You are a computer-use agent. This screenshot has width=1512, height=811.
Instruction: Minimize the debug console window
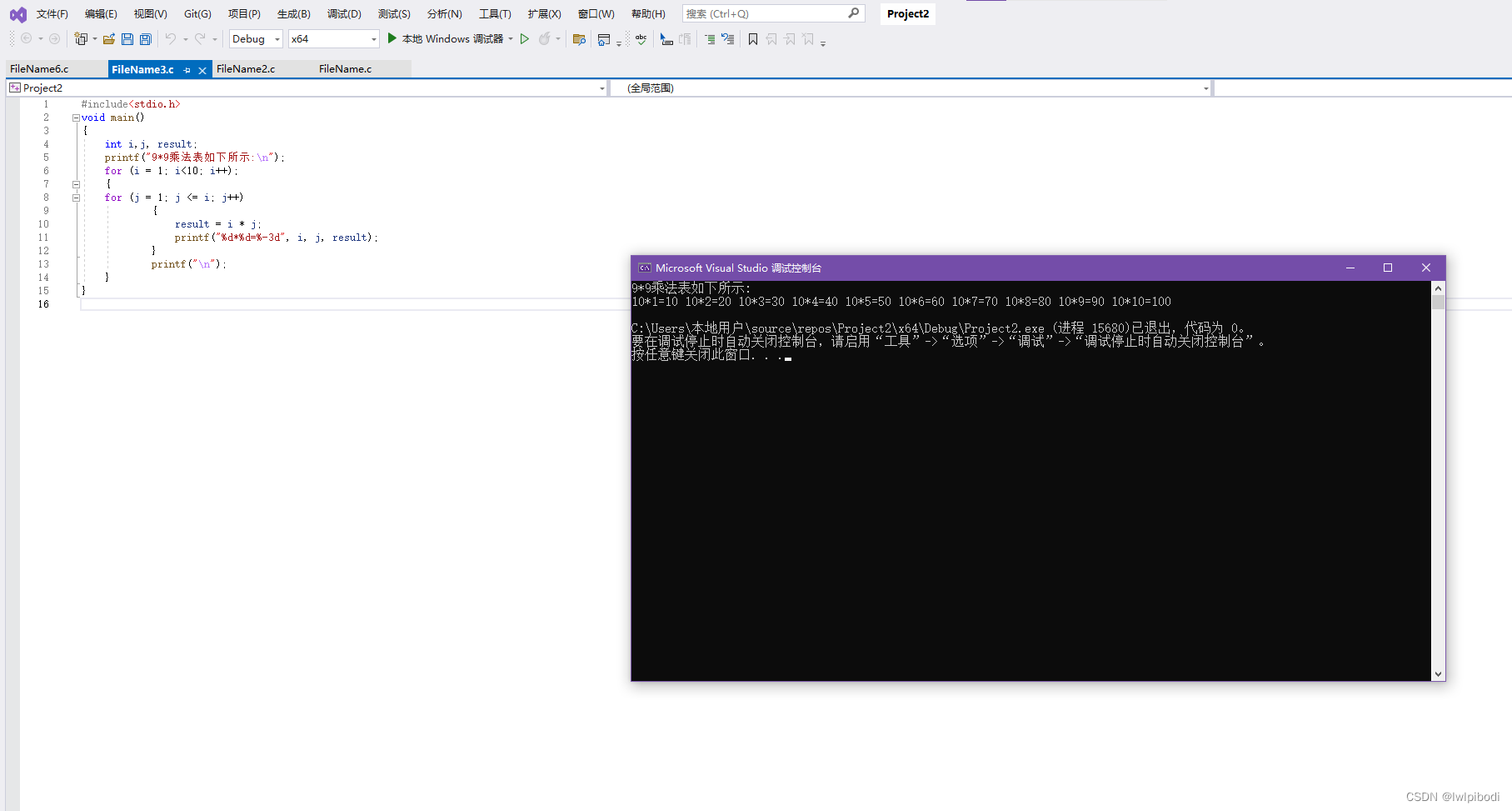point(1350,268)
